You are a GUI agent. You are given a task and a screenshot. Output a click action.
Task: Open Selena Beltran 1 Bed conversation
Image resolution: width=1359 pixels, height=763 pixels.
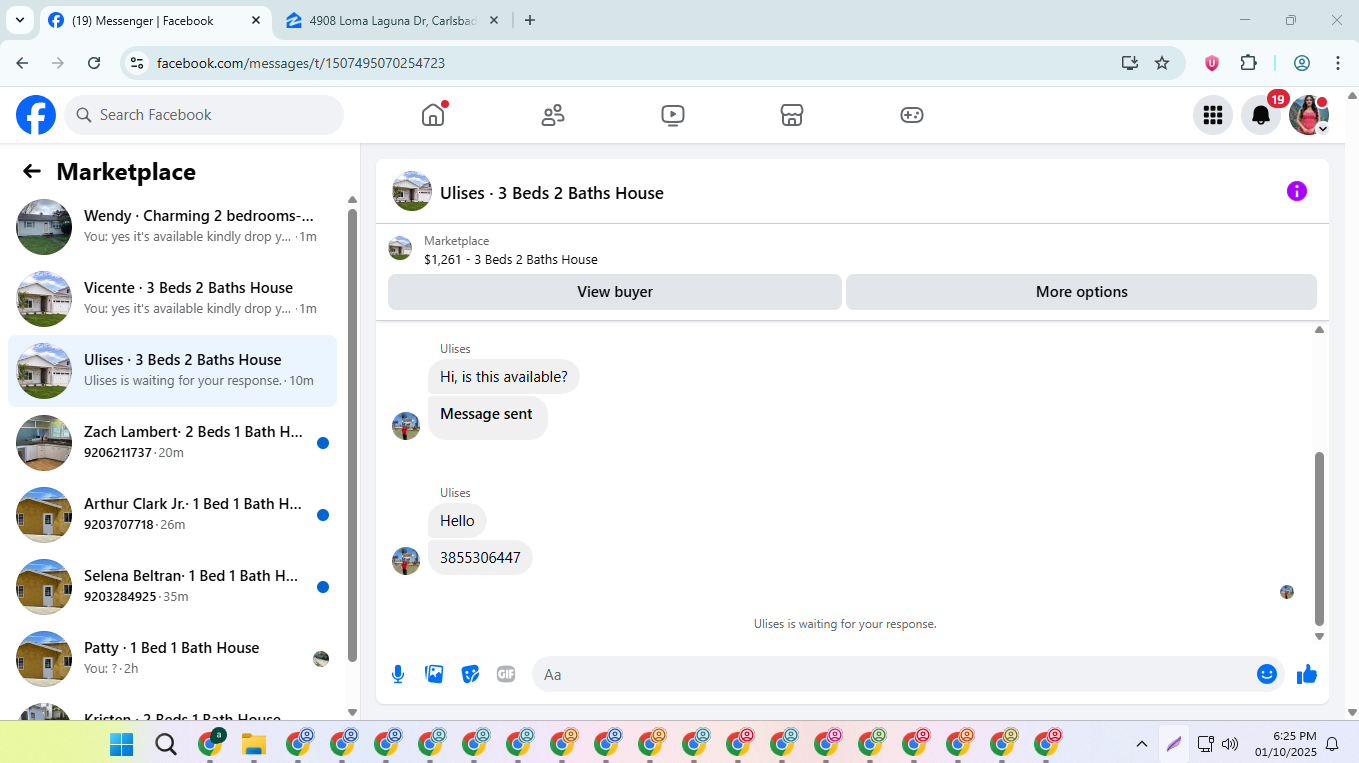click(172, 587)
